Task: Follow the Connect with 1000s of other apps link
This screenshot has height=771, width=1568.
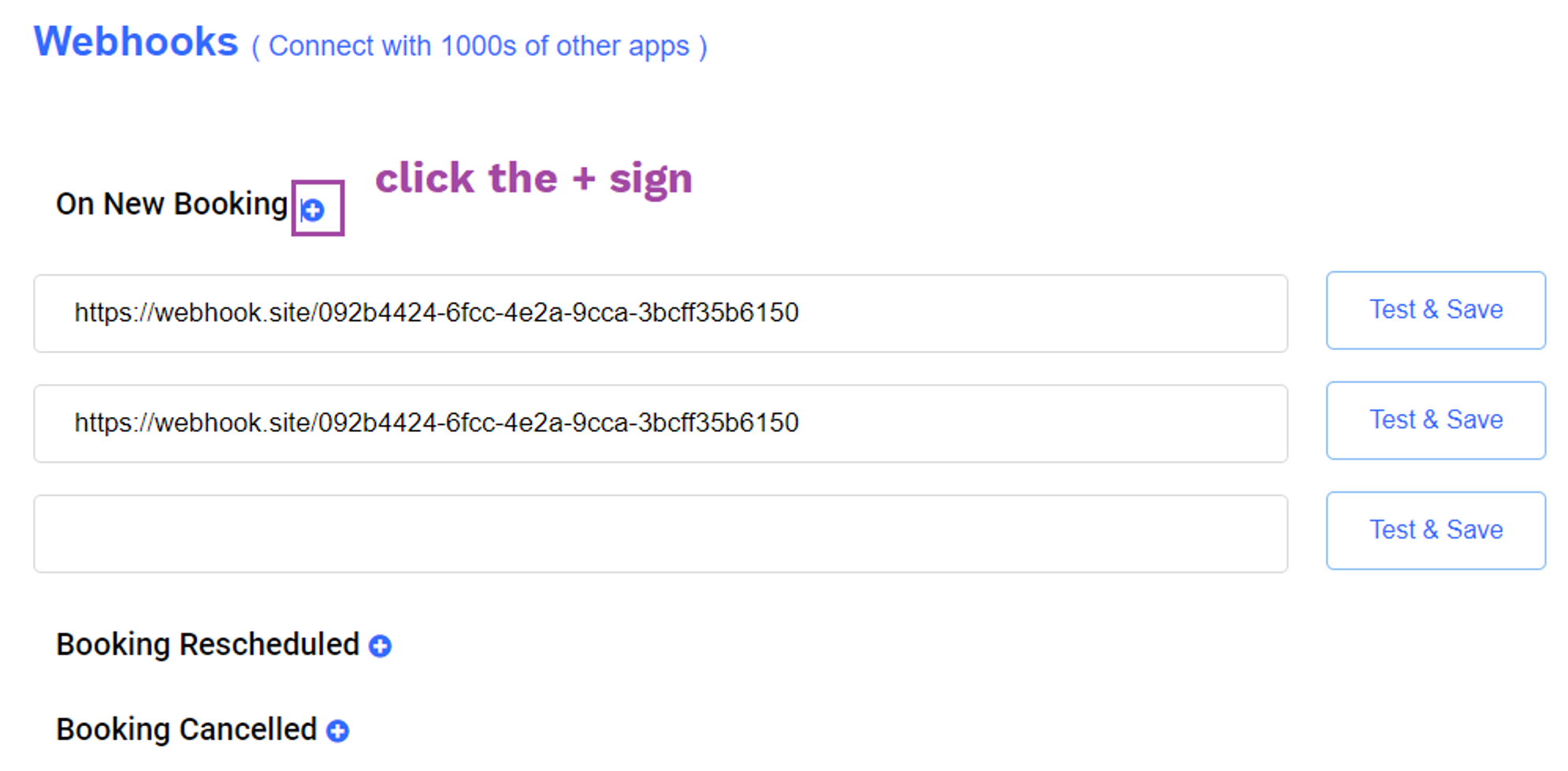Action: pos(479,47)
